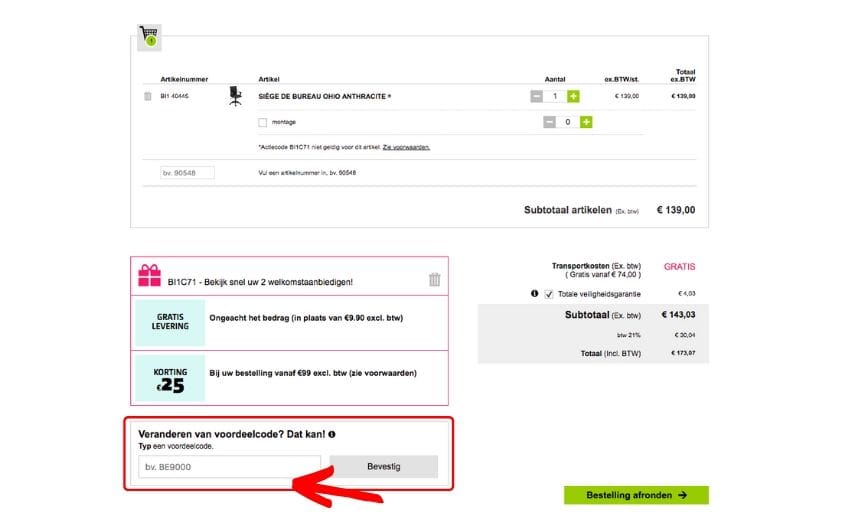The image size is (847, 525).
Task: Open info icon beside voordeelcode heading
Action: (332, 435)
